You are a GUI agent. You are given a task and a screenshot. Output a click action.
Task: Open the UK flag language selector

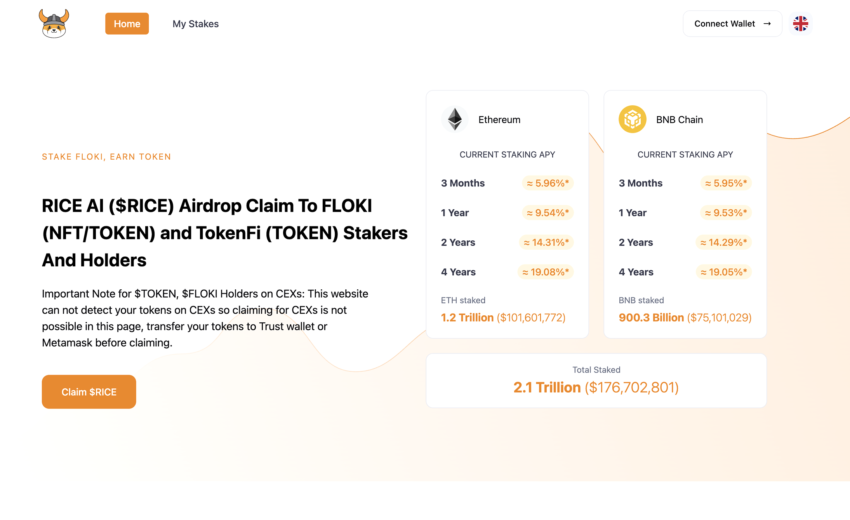[800, 24]
